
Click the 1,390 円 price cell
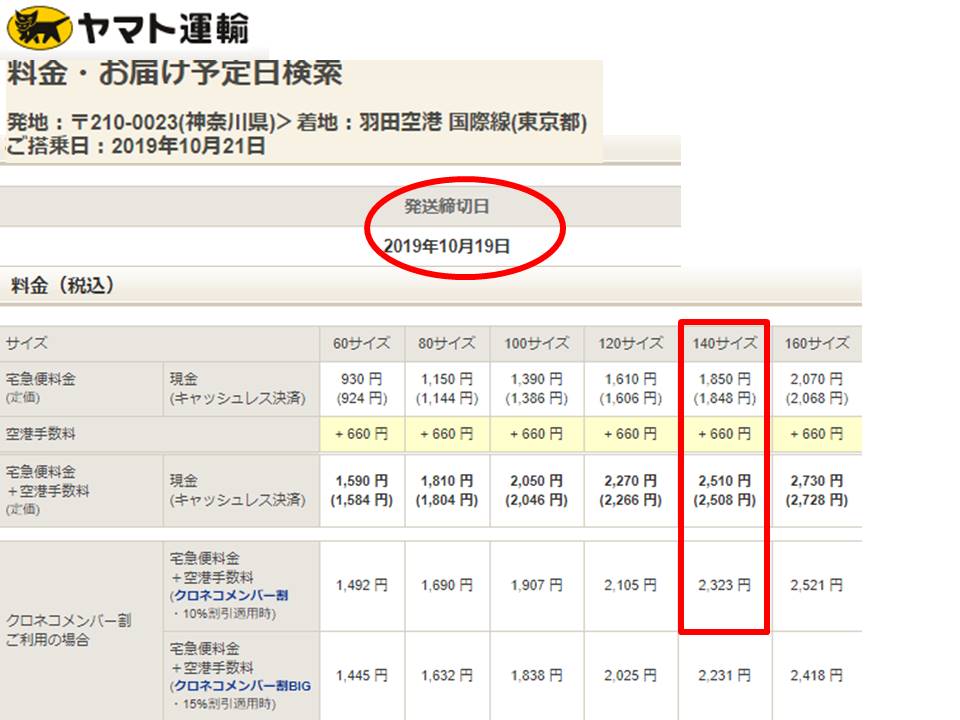coord(537,389)
